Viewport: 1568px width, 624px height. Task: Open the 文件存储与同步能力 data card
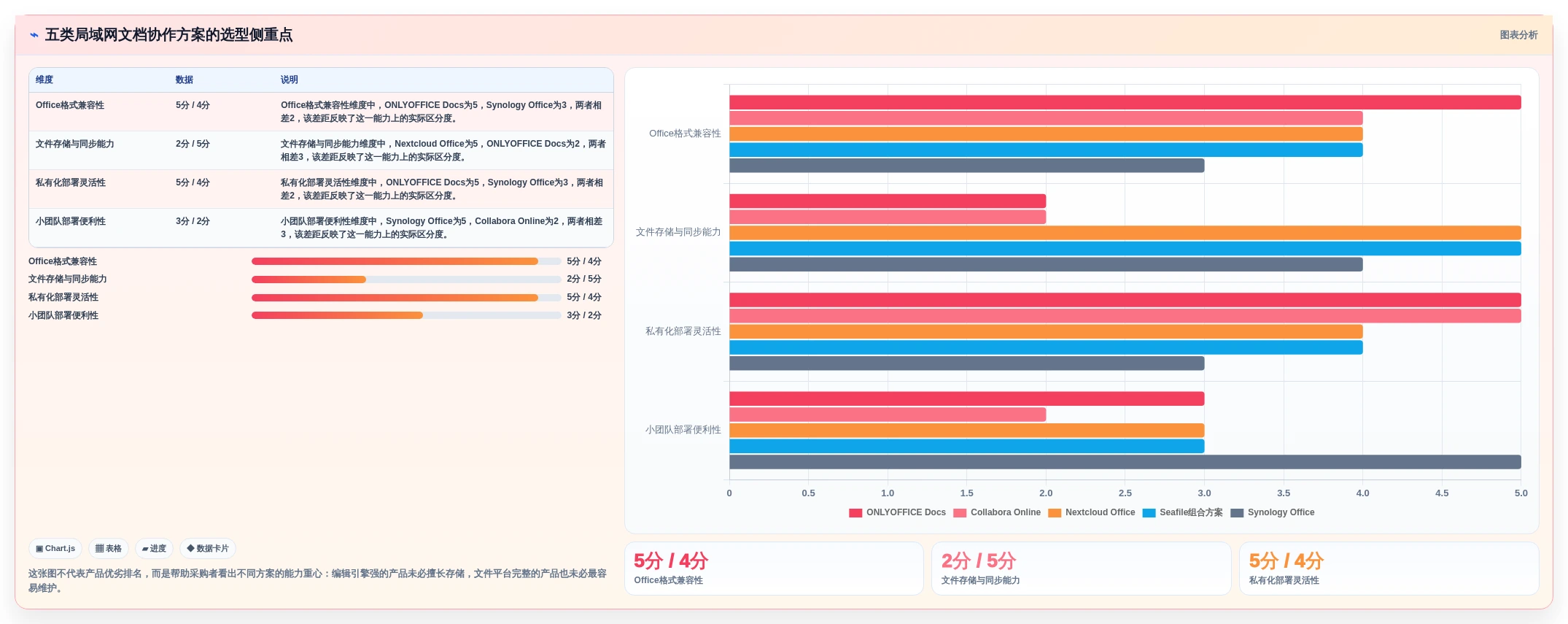[x=1082, y=569]
